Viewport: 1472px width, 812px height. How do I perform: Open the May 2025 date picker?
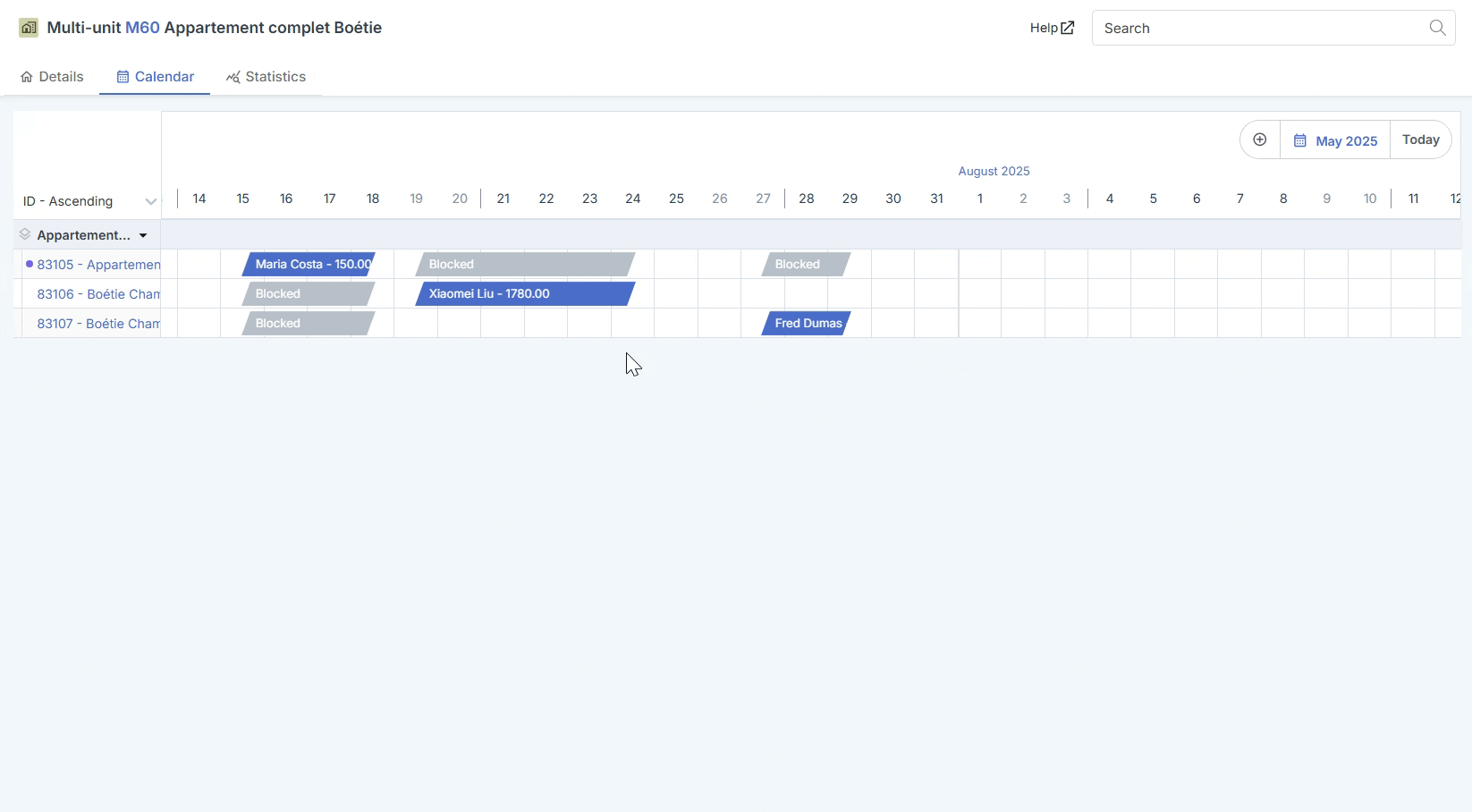point(1335,140)
